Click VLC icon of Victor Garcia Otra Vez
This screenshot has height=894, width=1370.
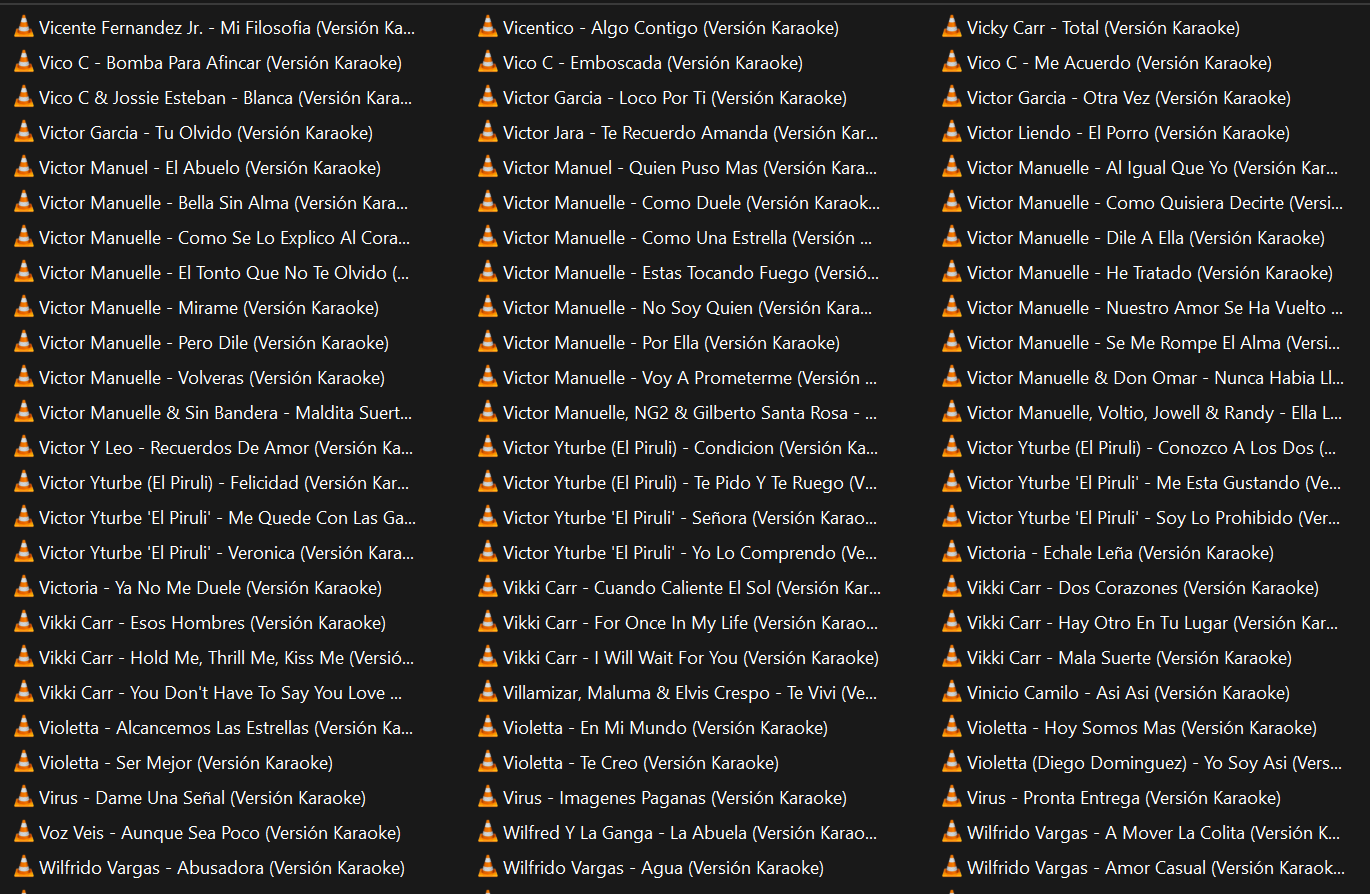click(952, 97)
